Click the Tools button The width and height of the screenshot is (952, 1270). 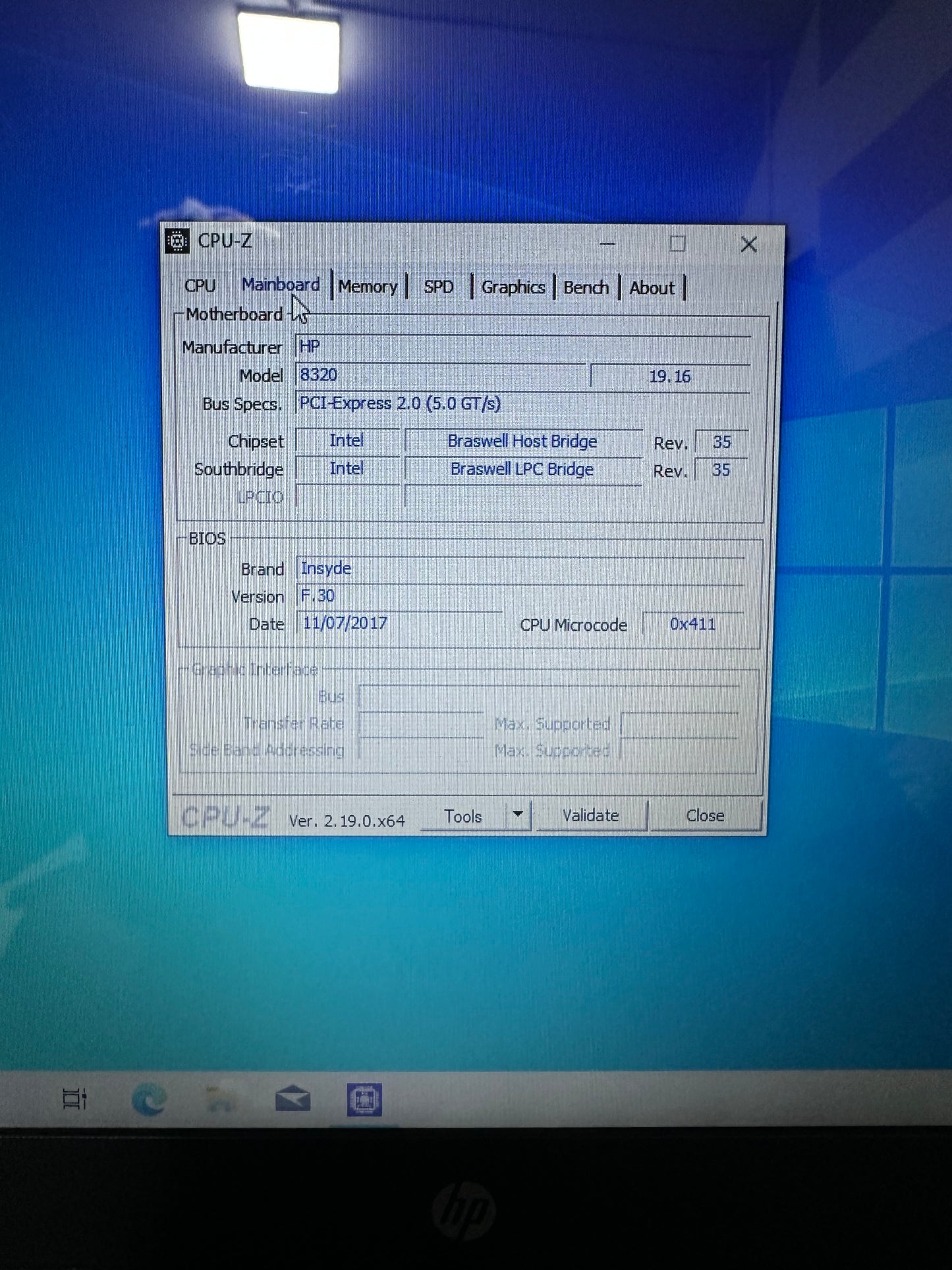tap(463, 817)
